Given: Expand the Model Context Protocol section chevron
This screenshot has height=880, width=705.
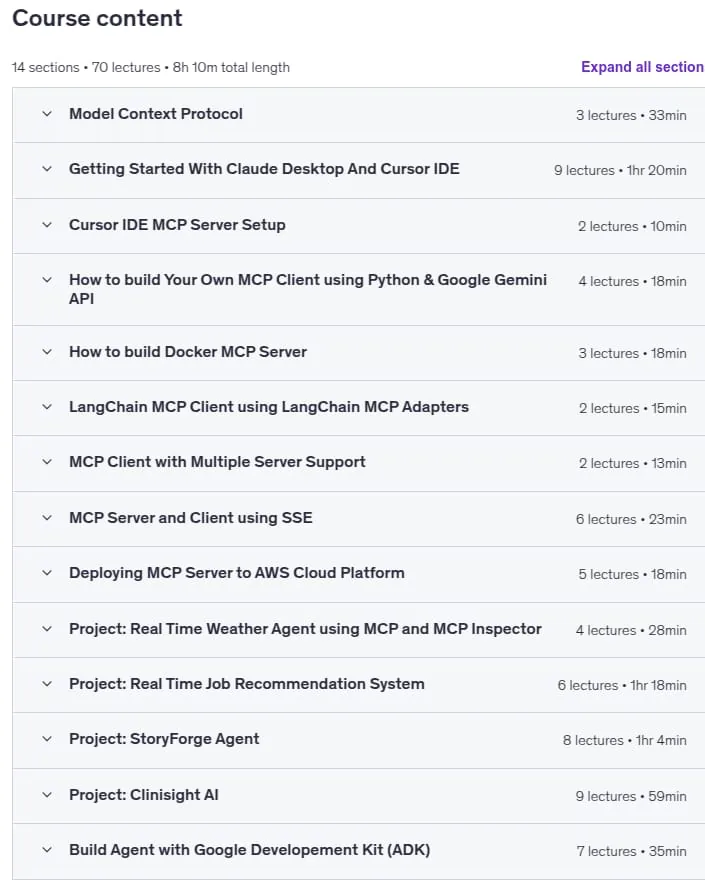Looking at the screenshot, I should (47, 114).
